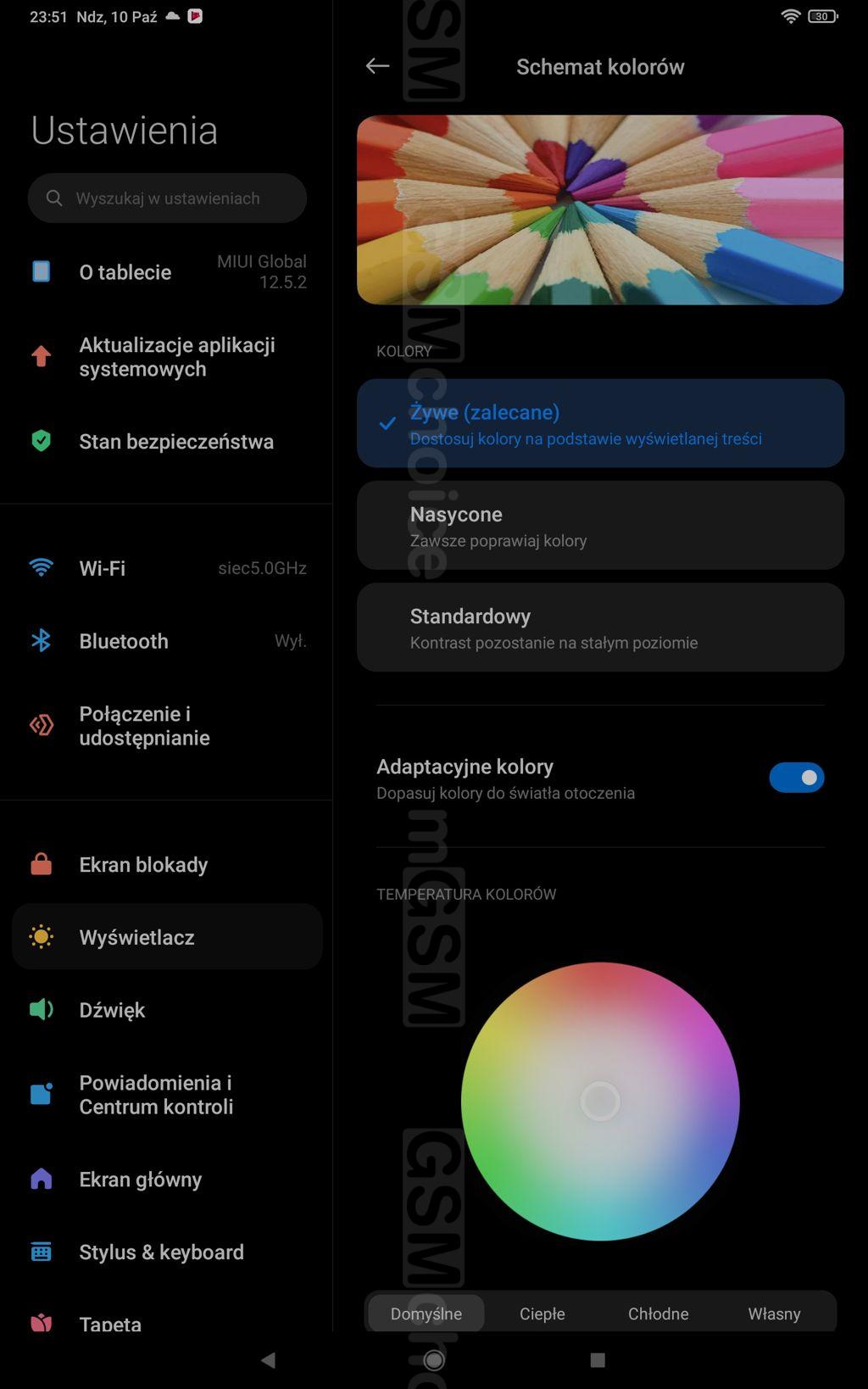Viewport: 868px width, 1389px height.
Task: Click the center of the color wheel
Action: (600, 1102)
